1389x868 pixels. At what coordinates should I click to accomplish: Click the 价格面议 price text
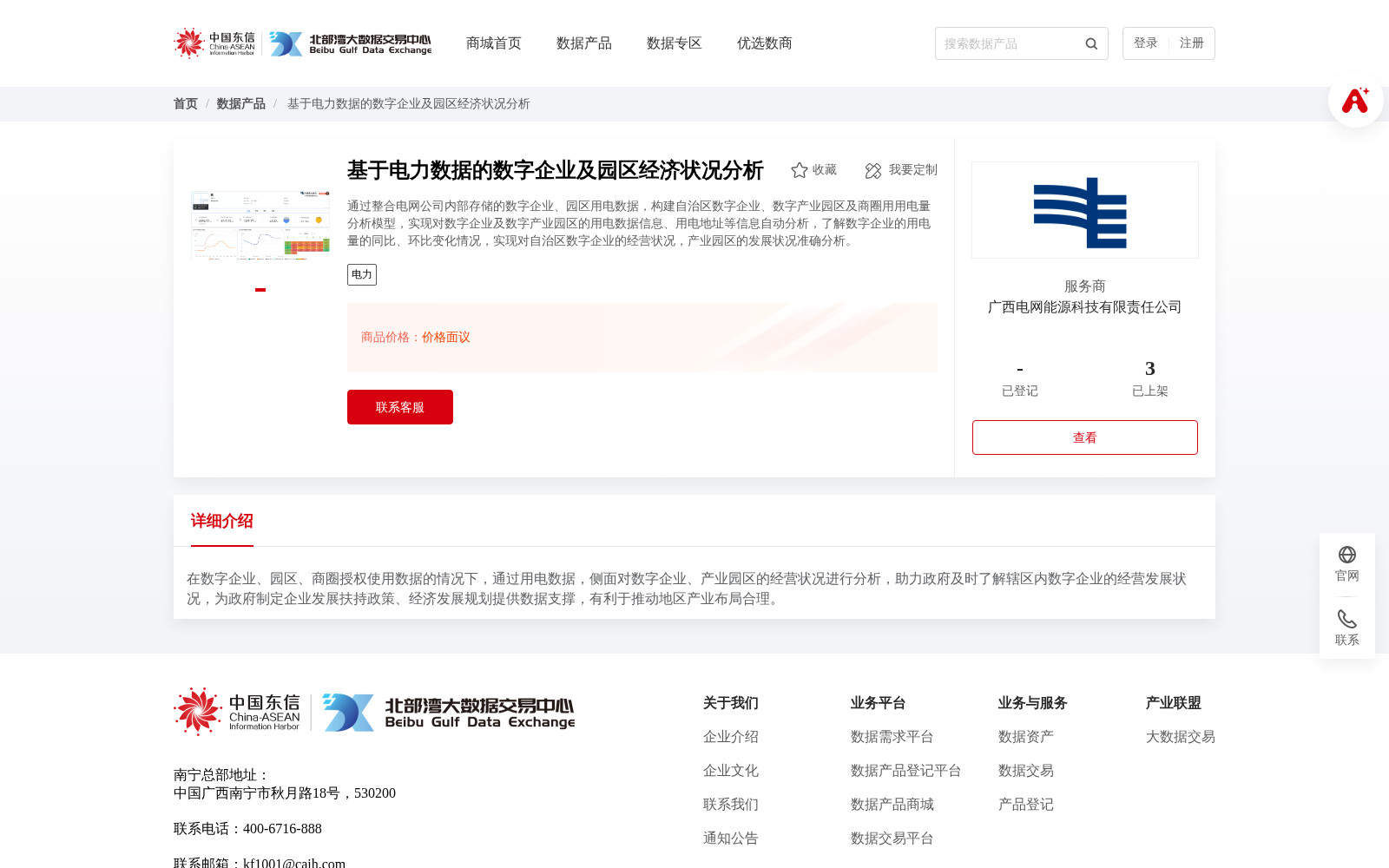click(446, 338)
